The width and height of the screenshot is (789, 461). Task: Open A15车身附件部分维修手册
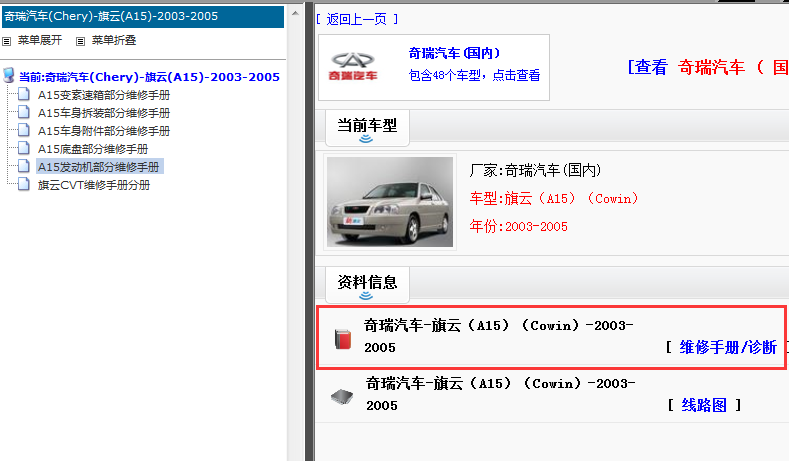pyautogui.click(x=104, y=131)
